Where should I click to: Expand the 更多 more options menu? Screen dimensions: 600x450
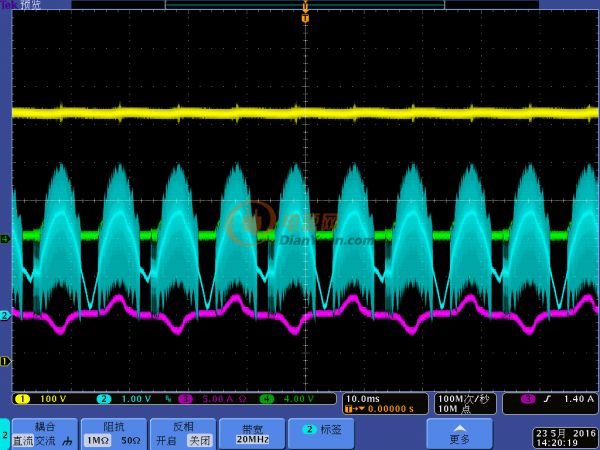459,434
